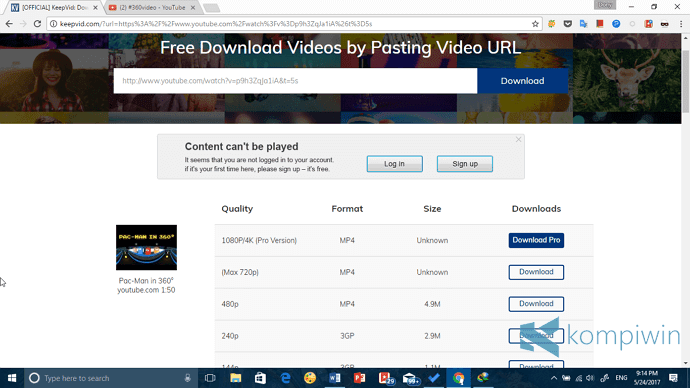Click the video URL input field

(295, 81)
